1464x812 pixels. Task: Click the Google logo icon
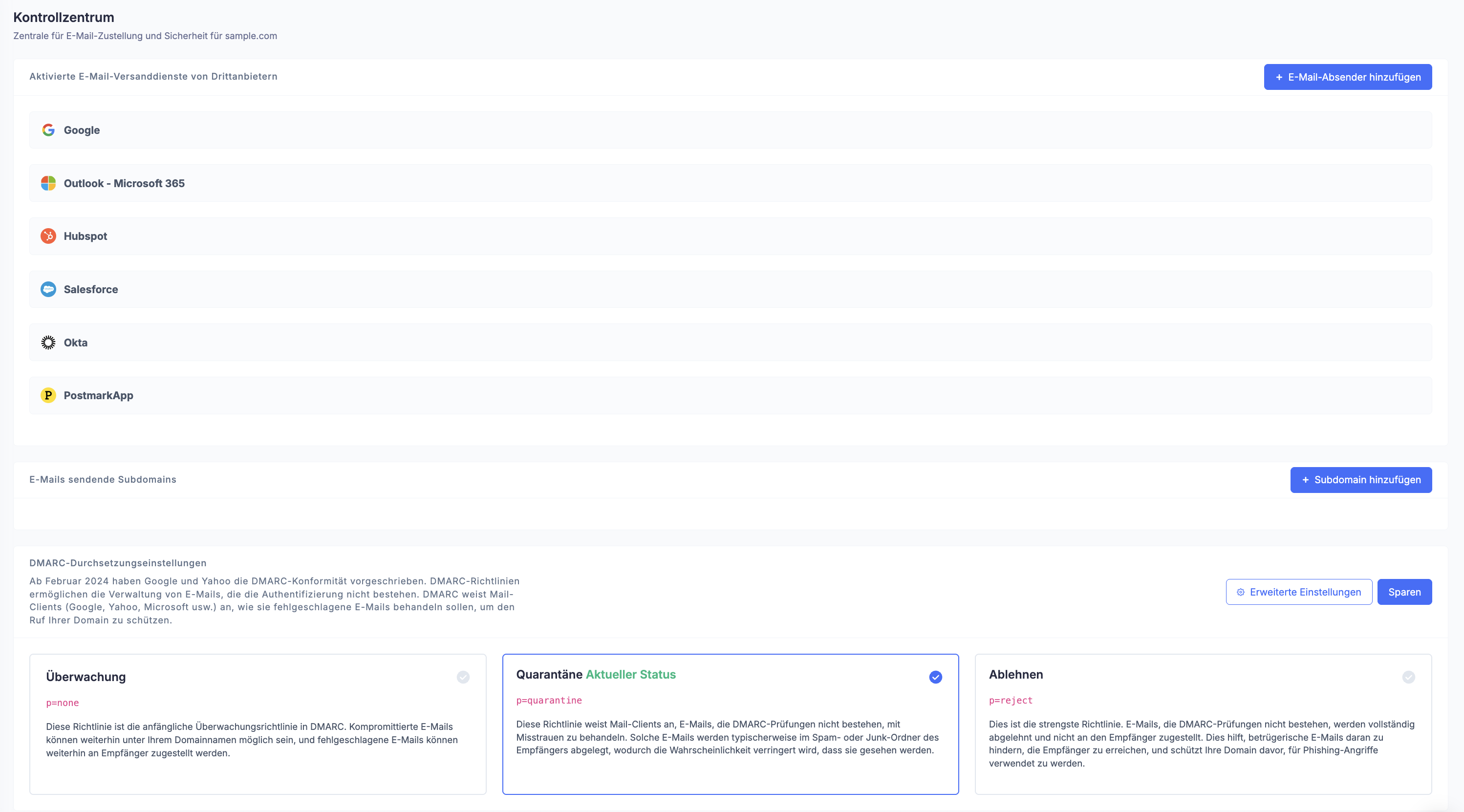click(x=48, y=130)
